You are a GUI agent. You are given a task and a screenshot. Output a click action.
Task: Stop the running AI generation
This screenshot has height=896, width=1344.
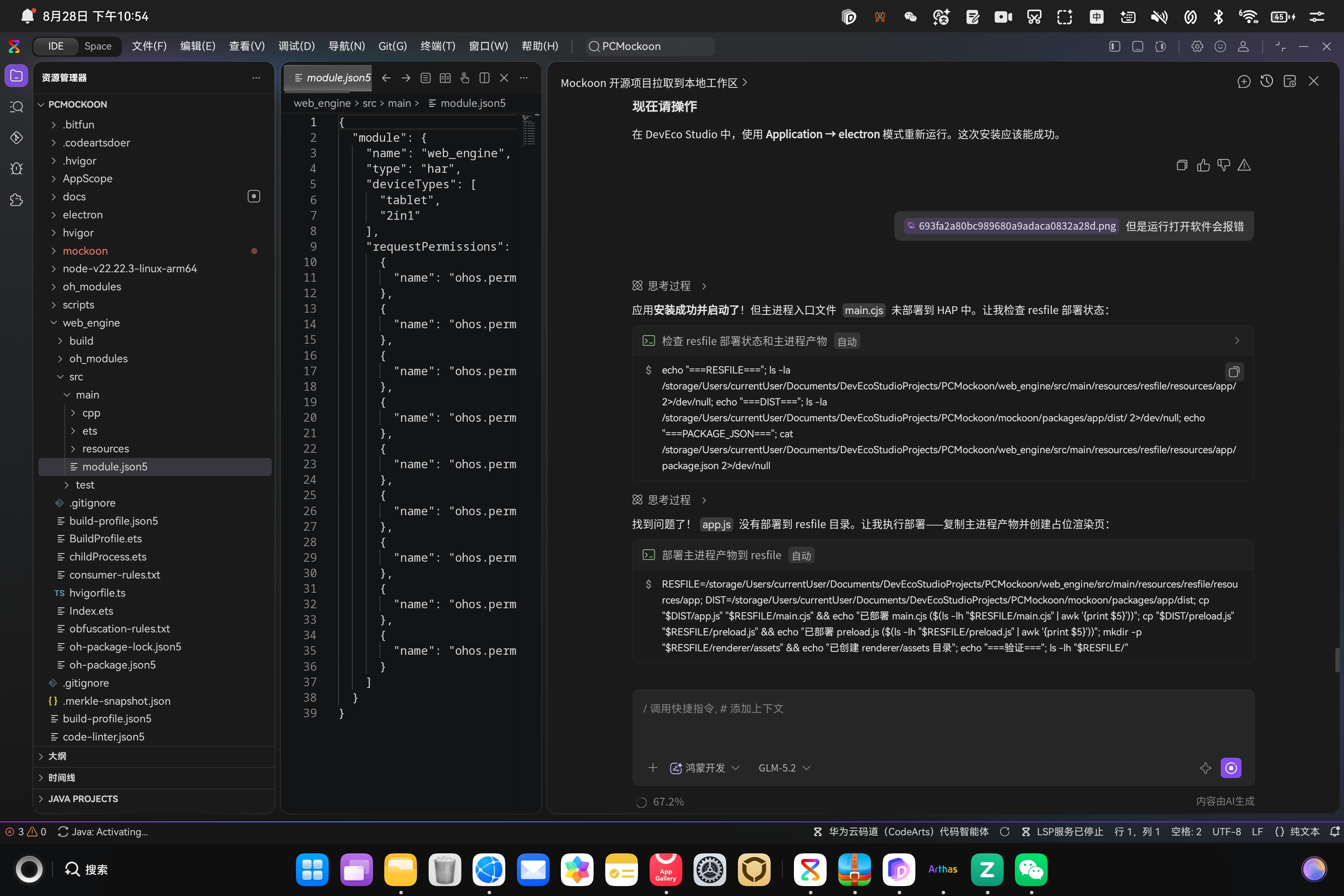(1231, 768)
